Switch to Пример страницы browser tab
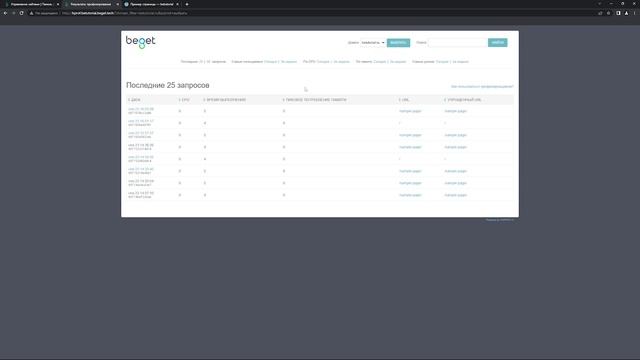Viewport: 640px width, 360px height. (x=150, y=4)
